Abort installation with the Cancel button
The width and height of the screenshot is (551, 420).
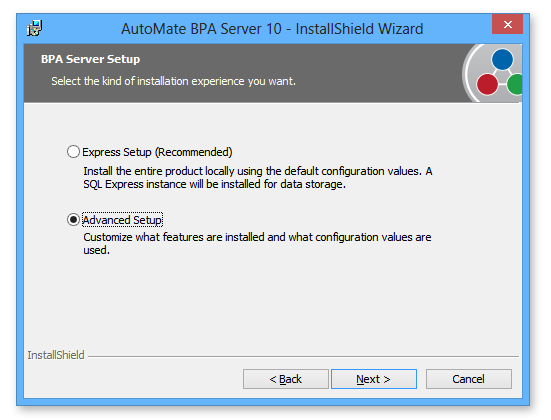(469, 379)
